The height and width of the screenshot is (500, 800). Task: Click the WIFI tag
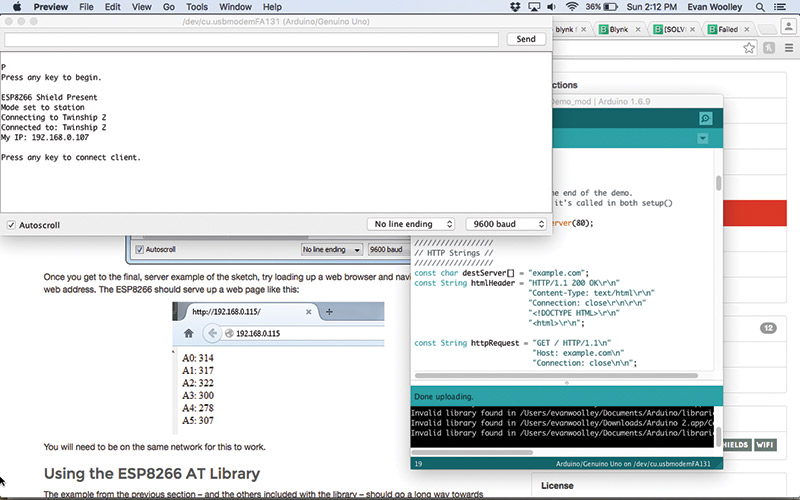click(764, 445)
